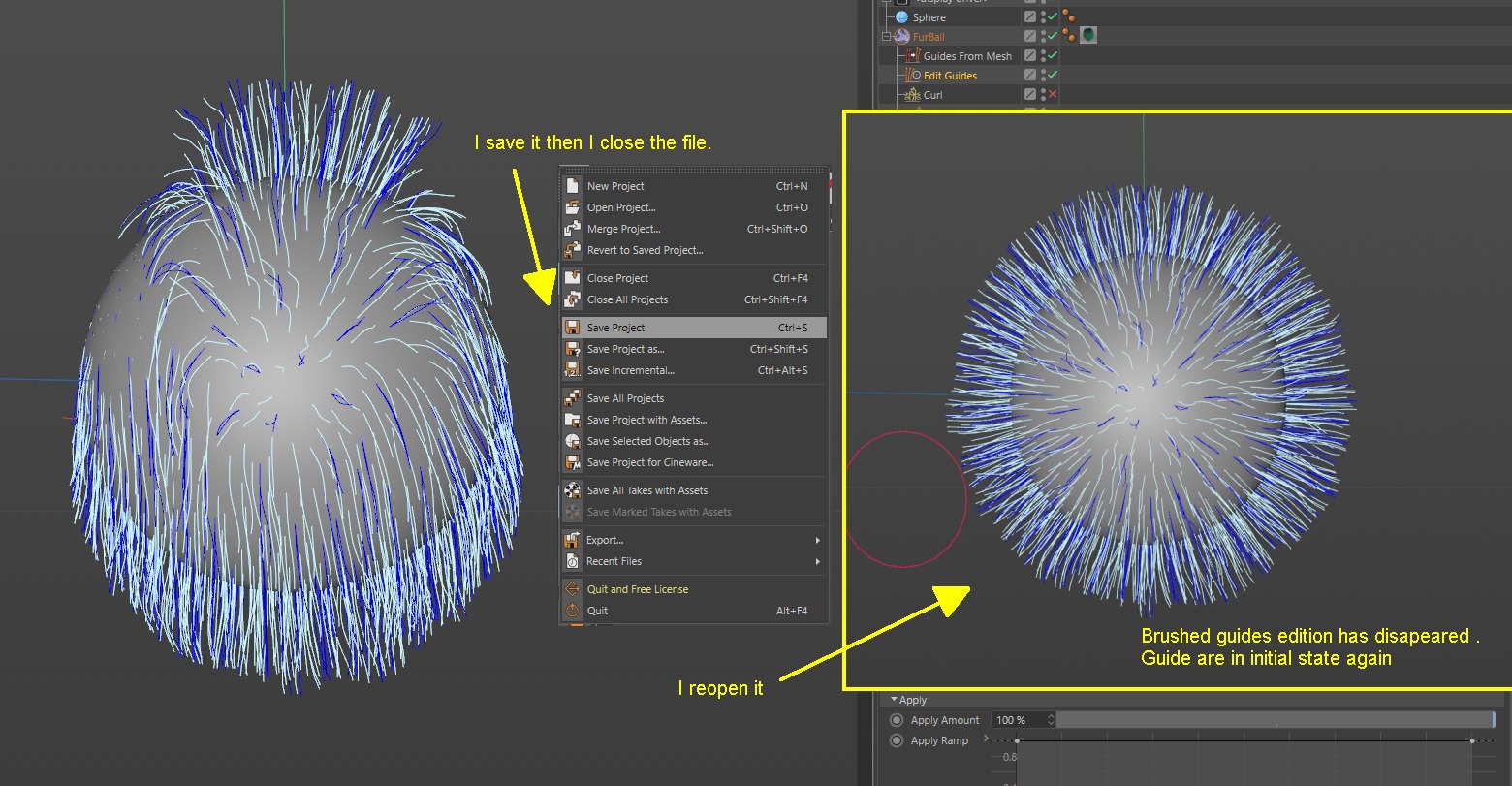
Task: Enable the Curl modifier red X toggle
Action: point(1053,94)
